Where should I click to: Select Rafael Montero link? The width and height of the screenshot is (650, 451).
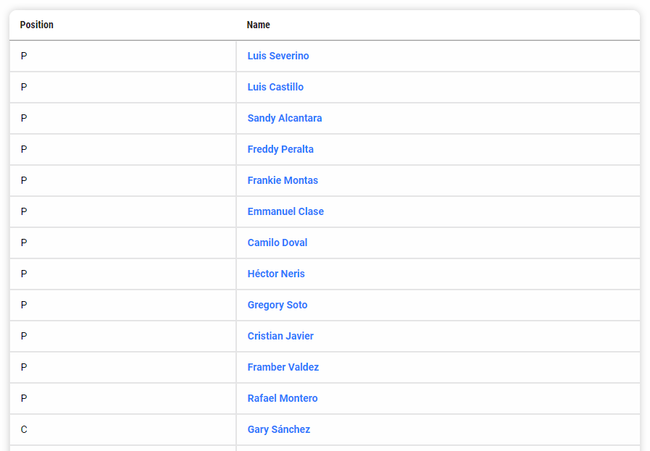[x=282, y=398]
